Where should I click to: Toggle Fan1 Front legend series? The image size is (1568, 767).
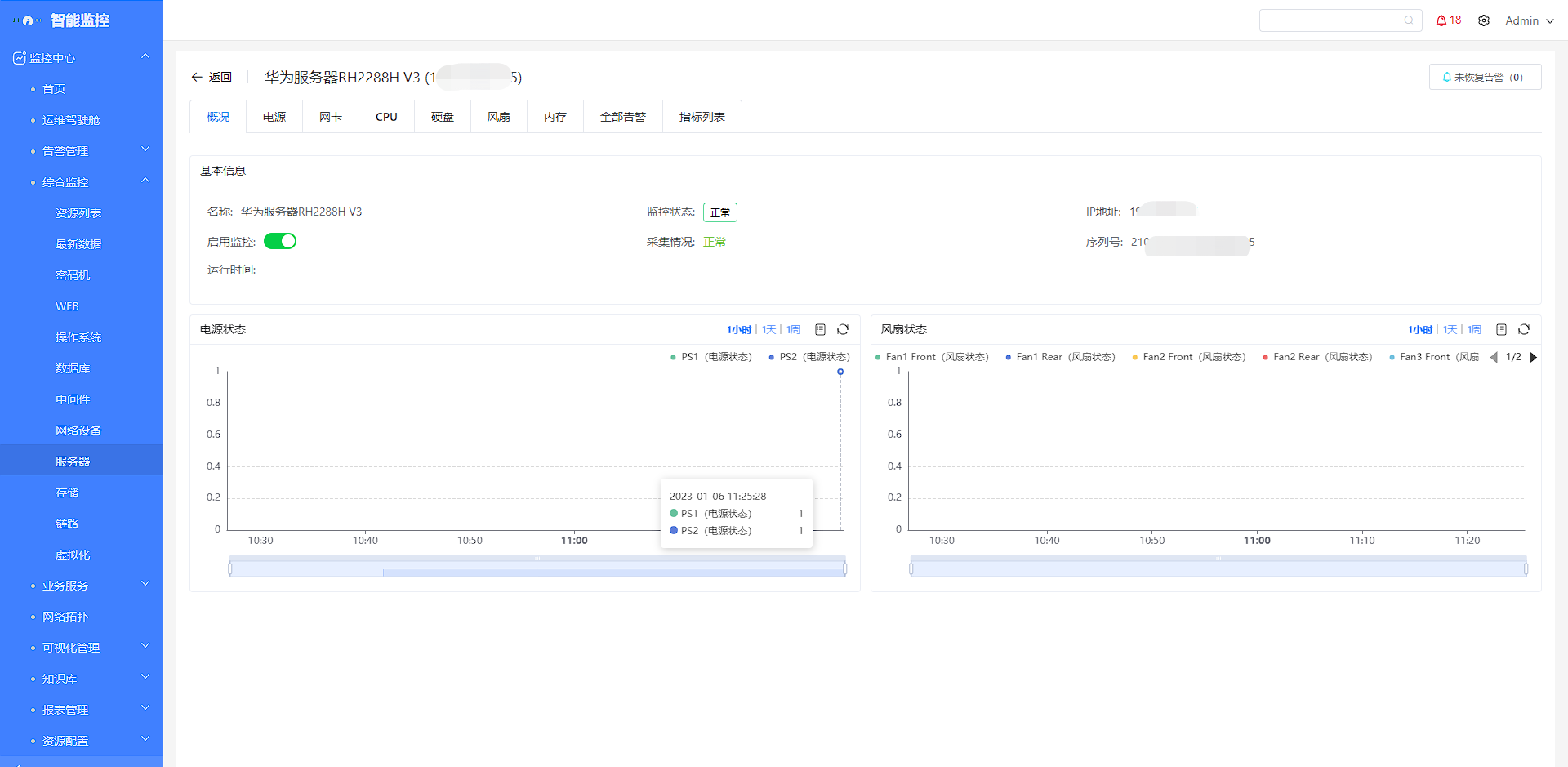[932, 357]
